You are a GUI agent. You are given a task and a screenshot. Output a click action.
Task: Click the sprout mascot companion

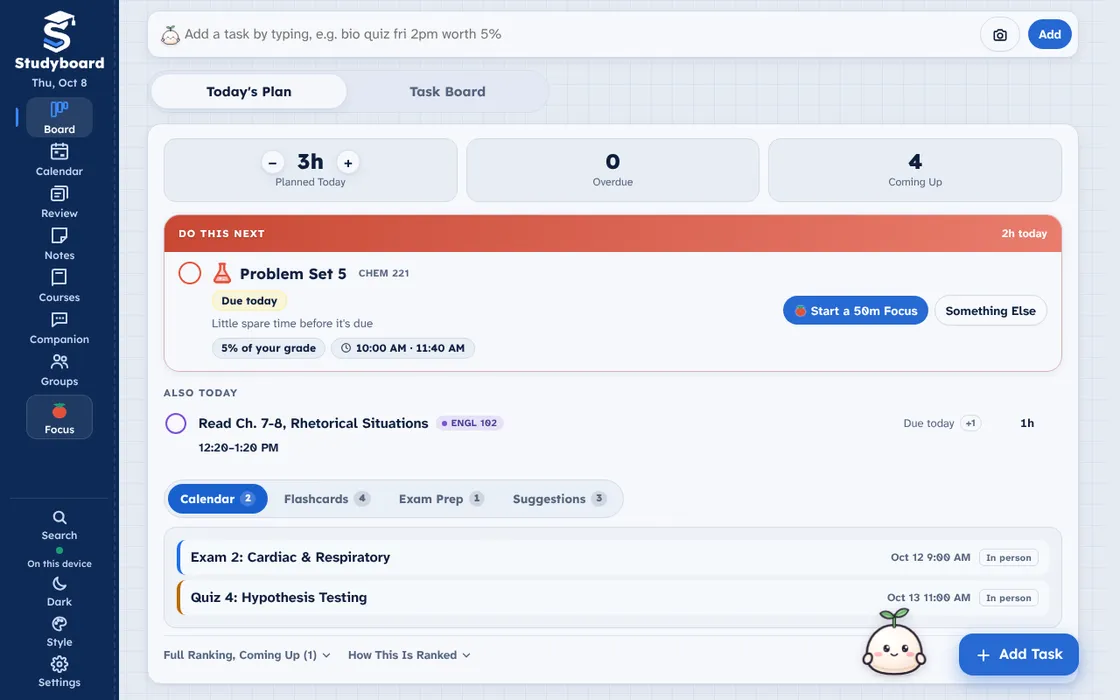[x=894, y=642]
